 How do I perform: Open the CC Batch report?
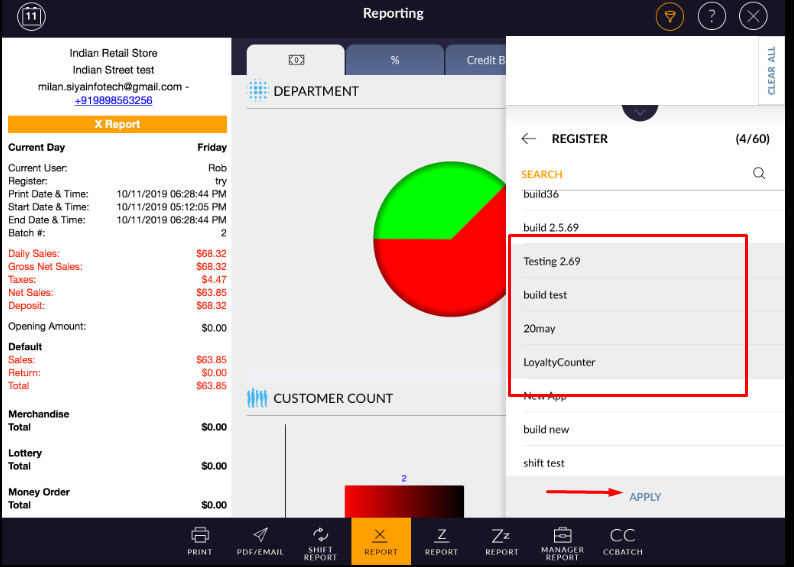pos(622,541)
